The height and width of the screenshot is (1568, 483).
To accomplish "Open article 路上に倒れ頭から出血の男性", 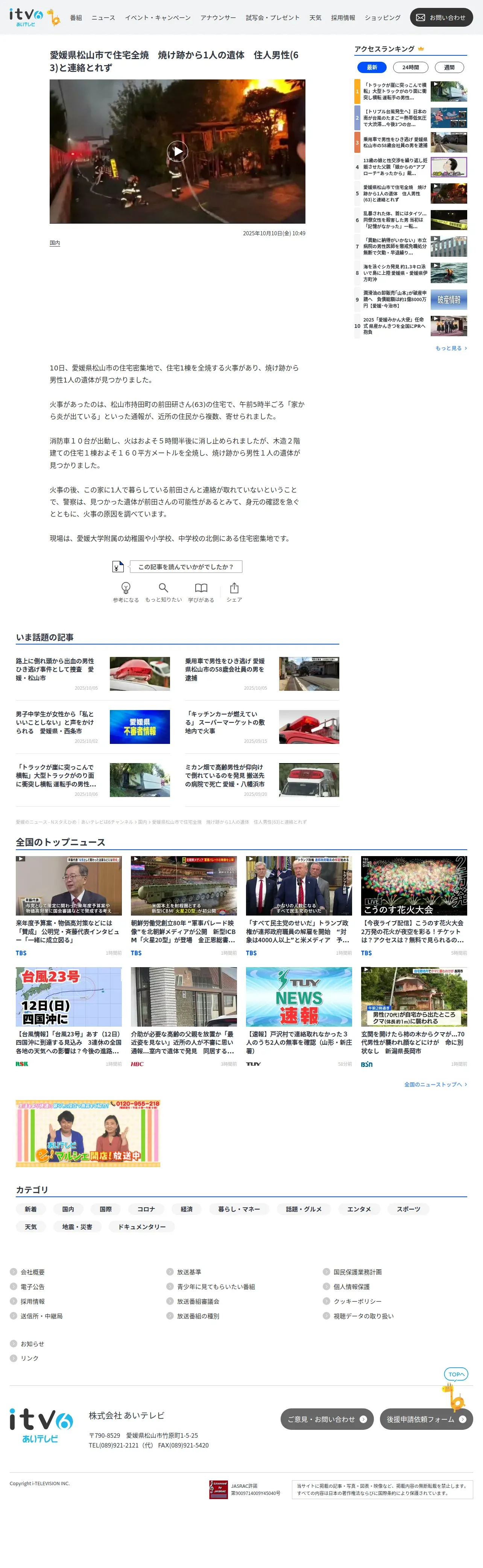I will tap(55, 669).
